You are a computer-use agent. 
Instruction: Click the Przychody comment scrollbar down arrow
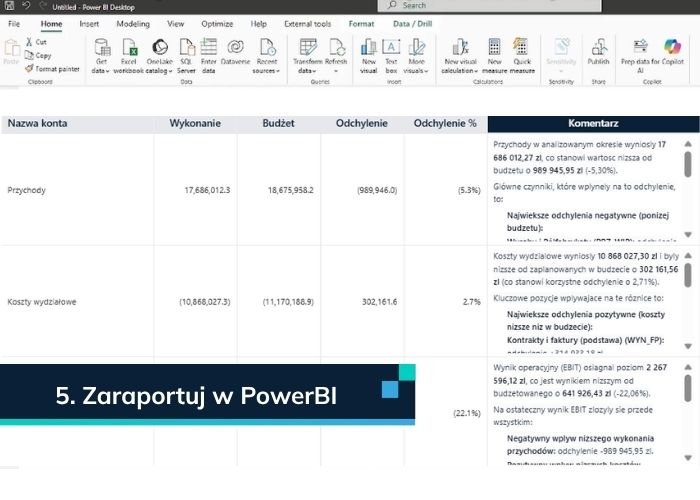688,235
